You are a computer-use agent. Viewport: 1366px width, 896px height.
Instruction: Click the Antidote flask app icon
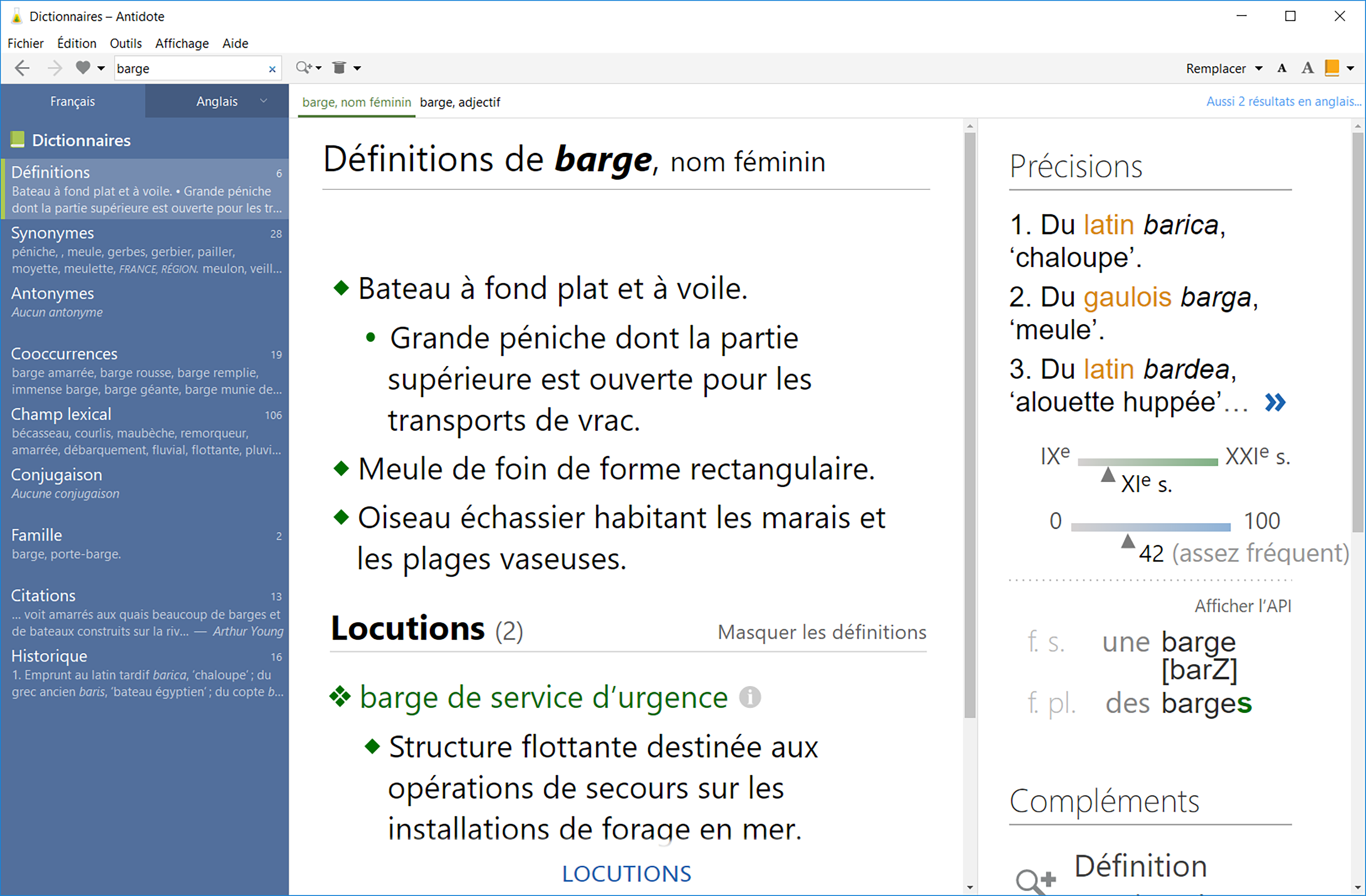click(17, 16)
